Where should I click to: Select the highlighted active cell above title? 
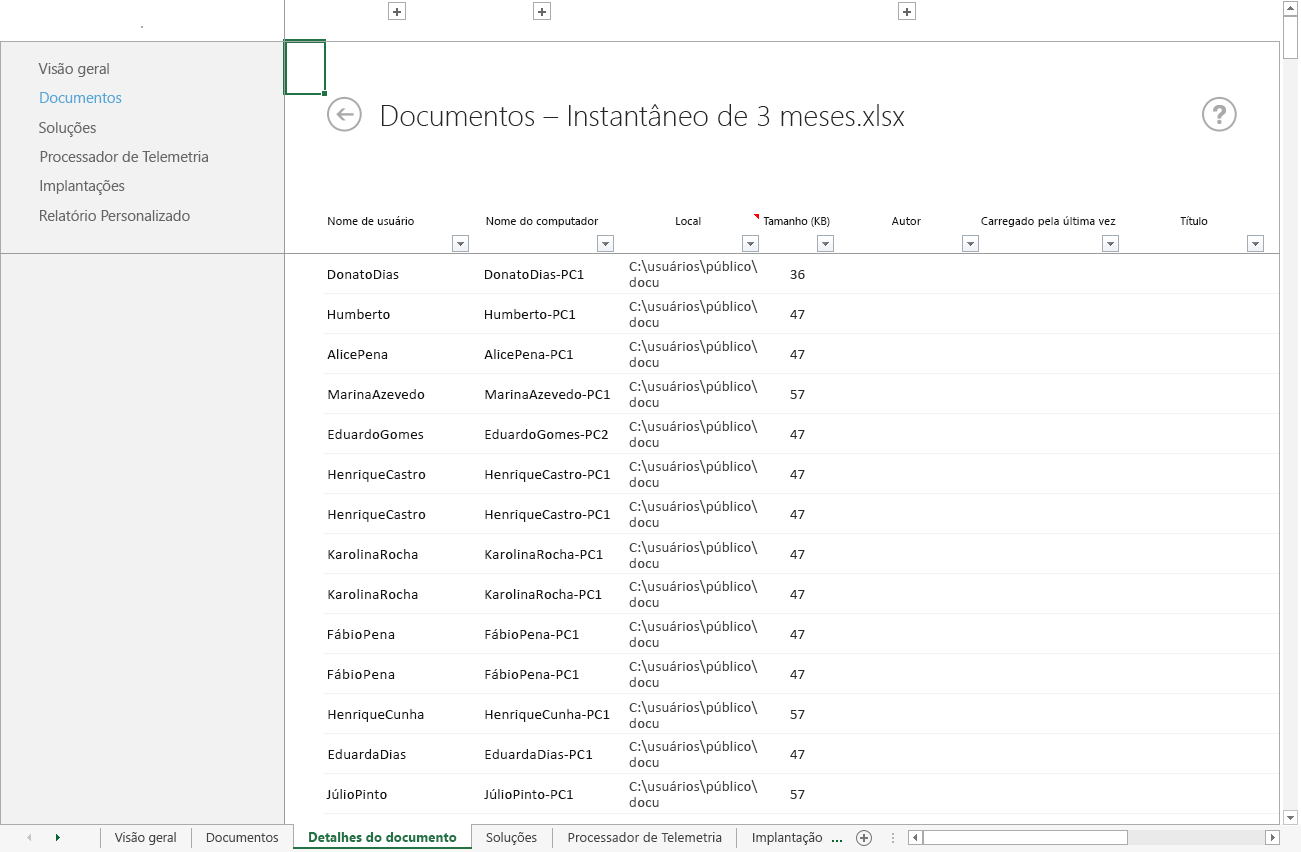305,68
